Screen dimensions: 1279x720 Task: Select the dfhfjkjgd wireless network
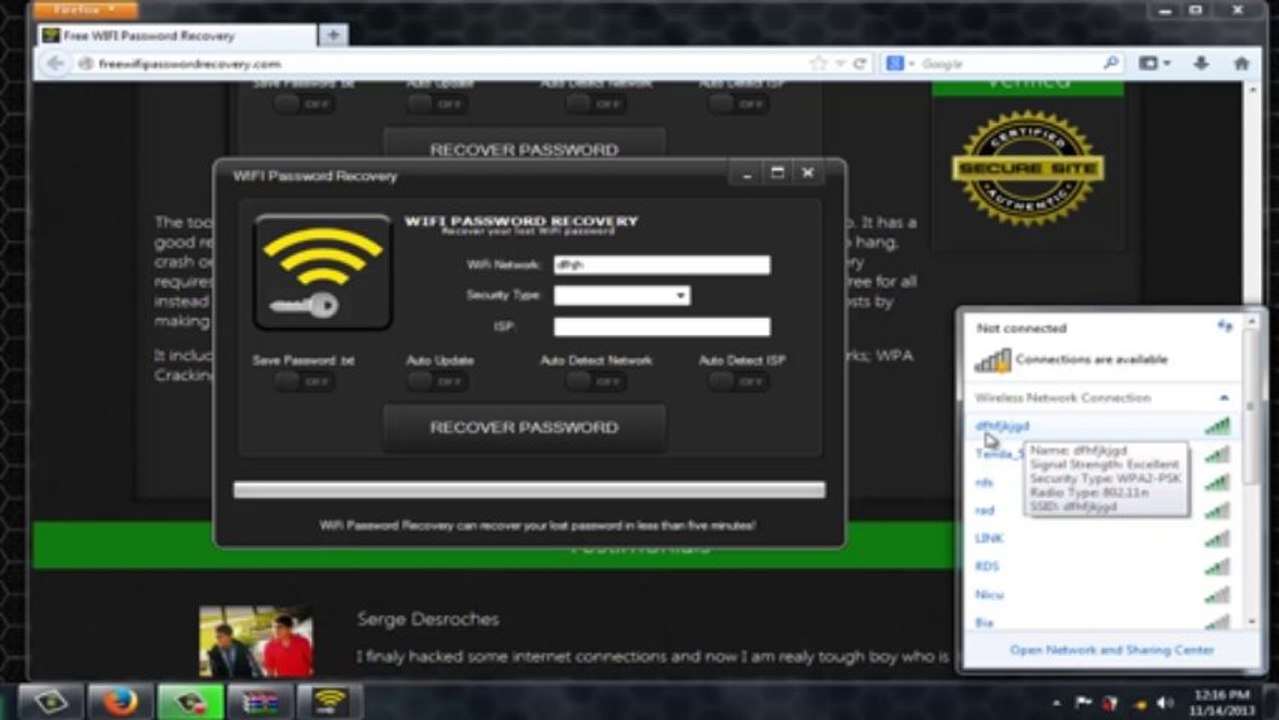(1103, 426)
